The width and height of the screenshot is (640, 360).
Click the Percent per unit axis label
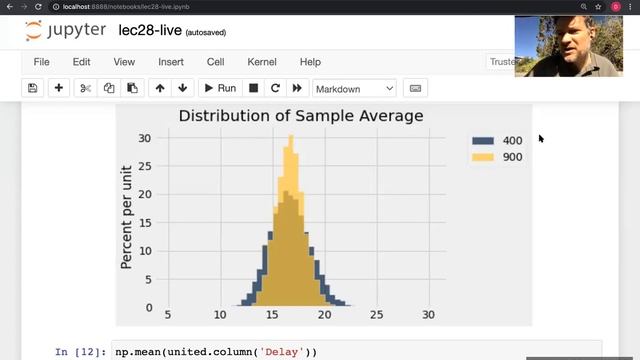point(127,218)
